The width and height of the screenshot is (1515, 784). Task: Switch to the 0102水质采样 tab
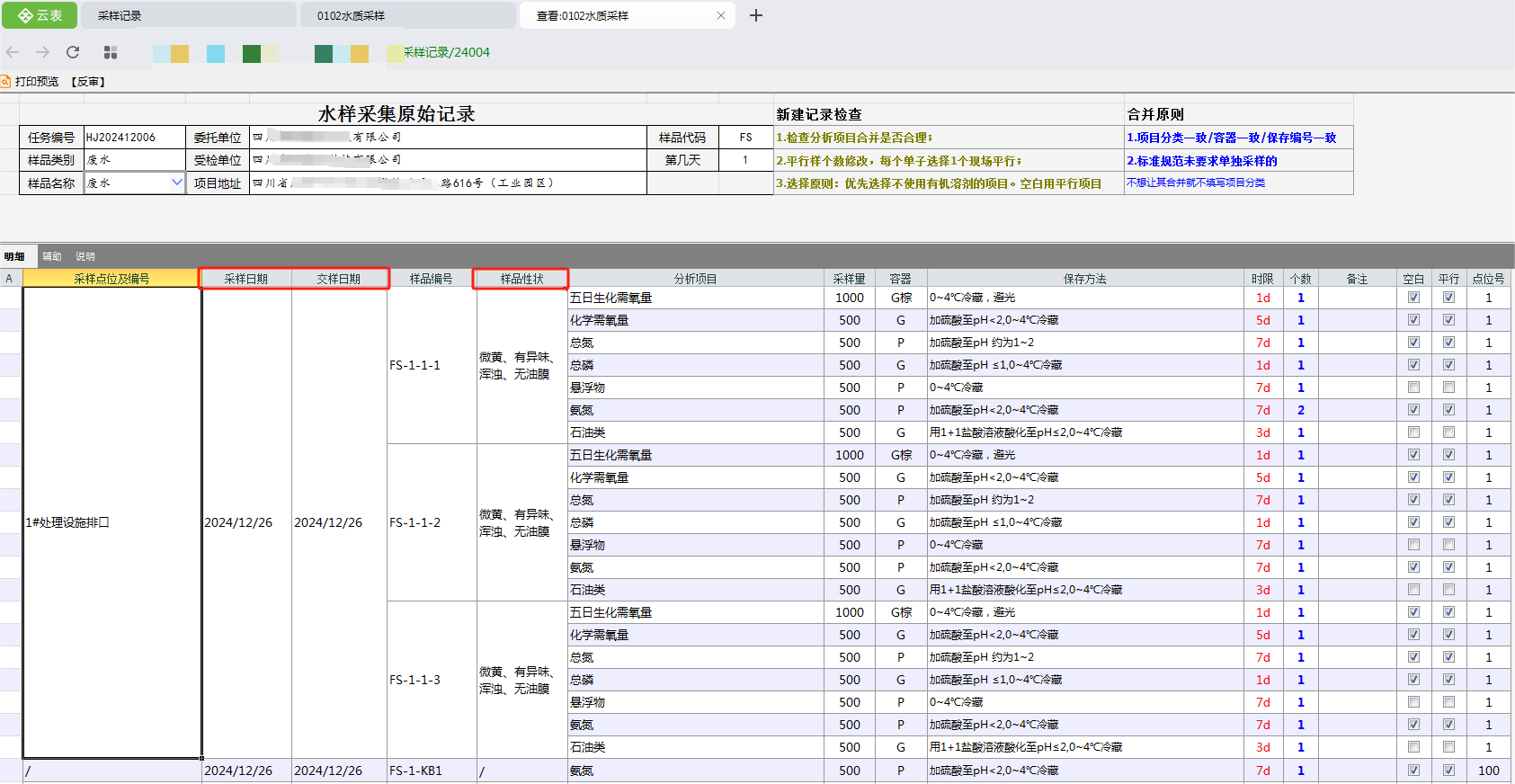tap(407, 15)
